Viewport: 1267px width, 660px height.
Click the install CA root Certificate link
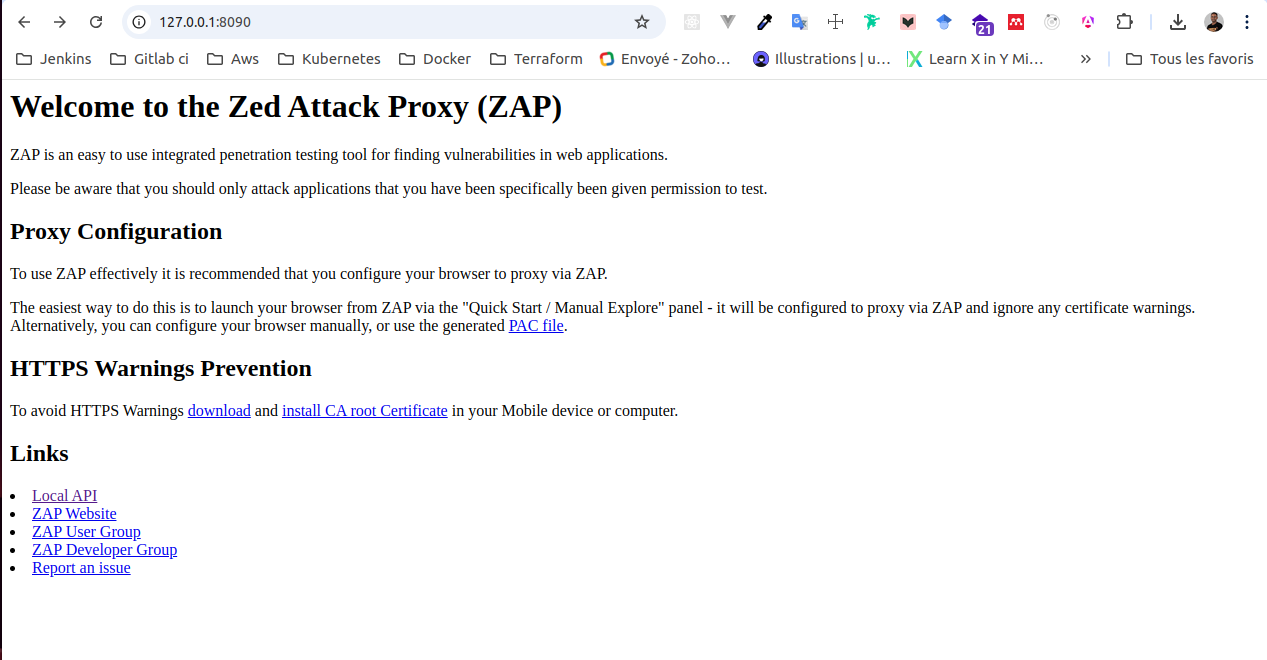point(364,411)
